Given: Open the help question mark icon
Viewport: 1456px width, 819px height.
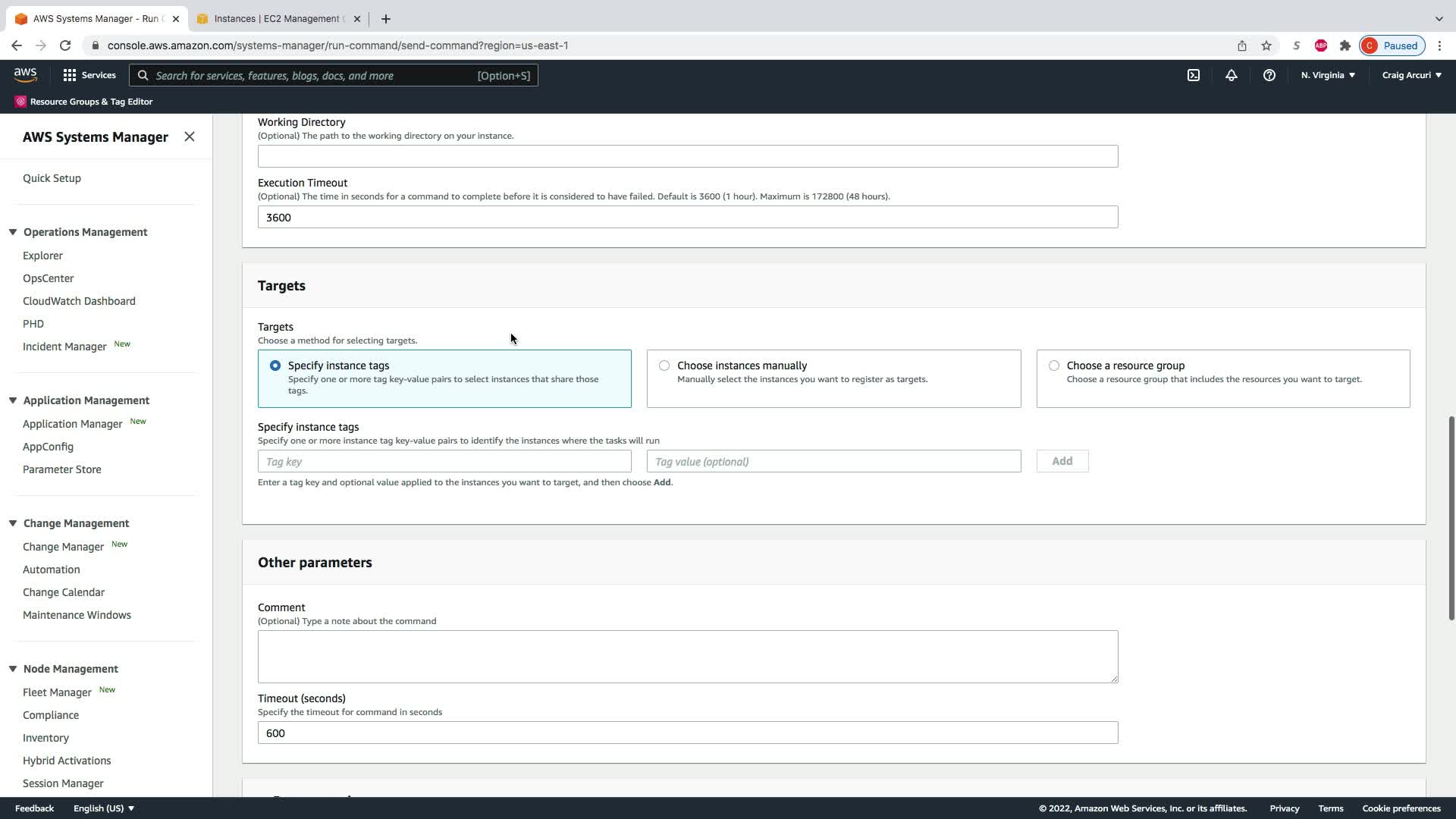Looking at the screenshot, I should click(x=1269, y=75).
